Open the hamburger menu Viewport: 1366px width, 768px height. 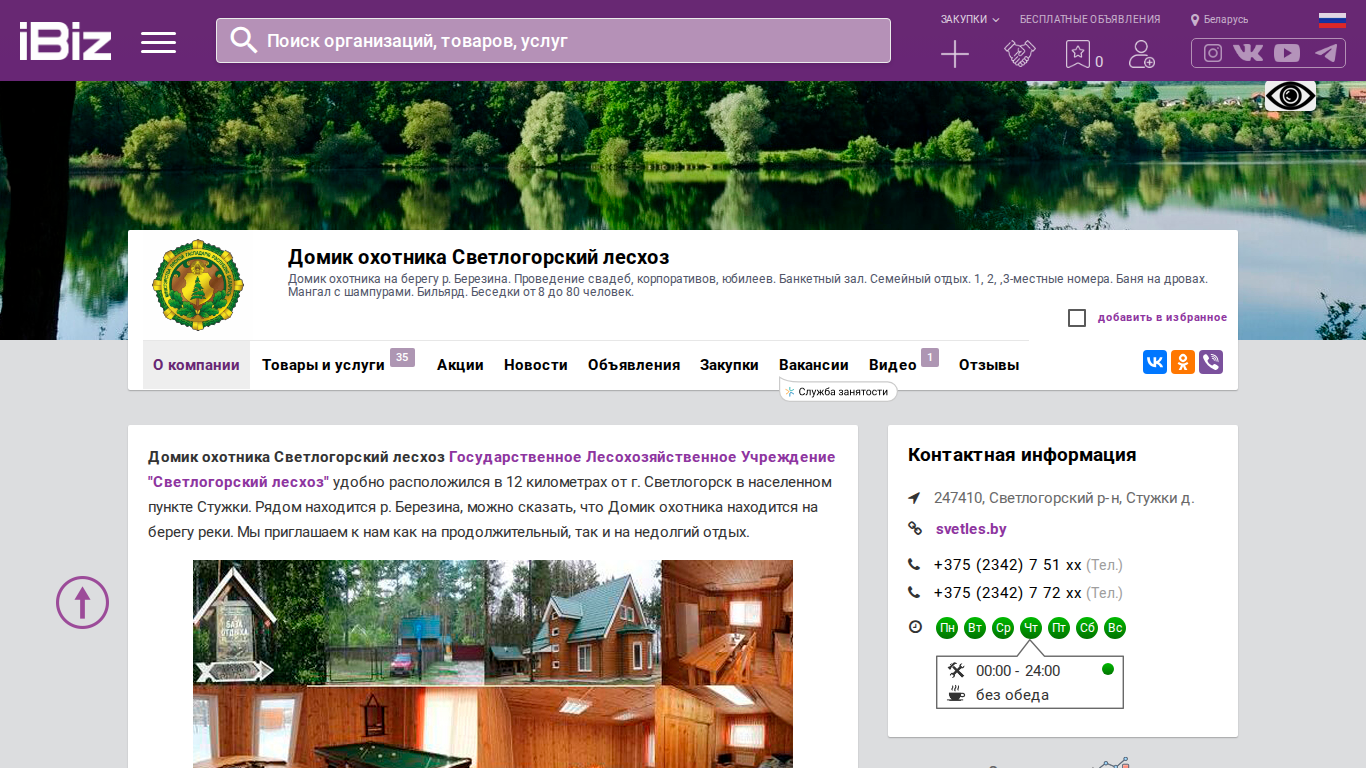pos(158,42)
